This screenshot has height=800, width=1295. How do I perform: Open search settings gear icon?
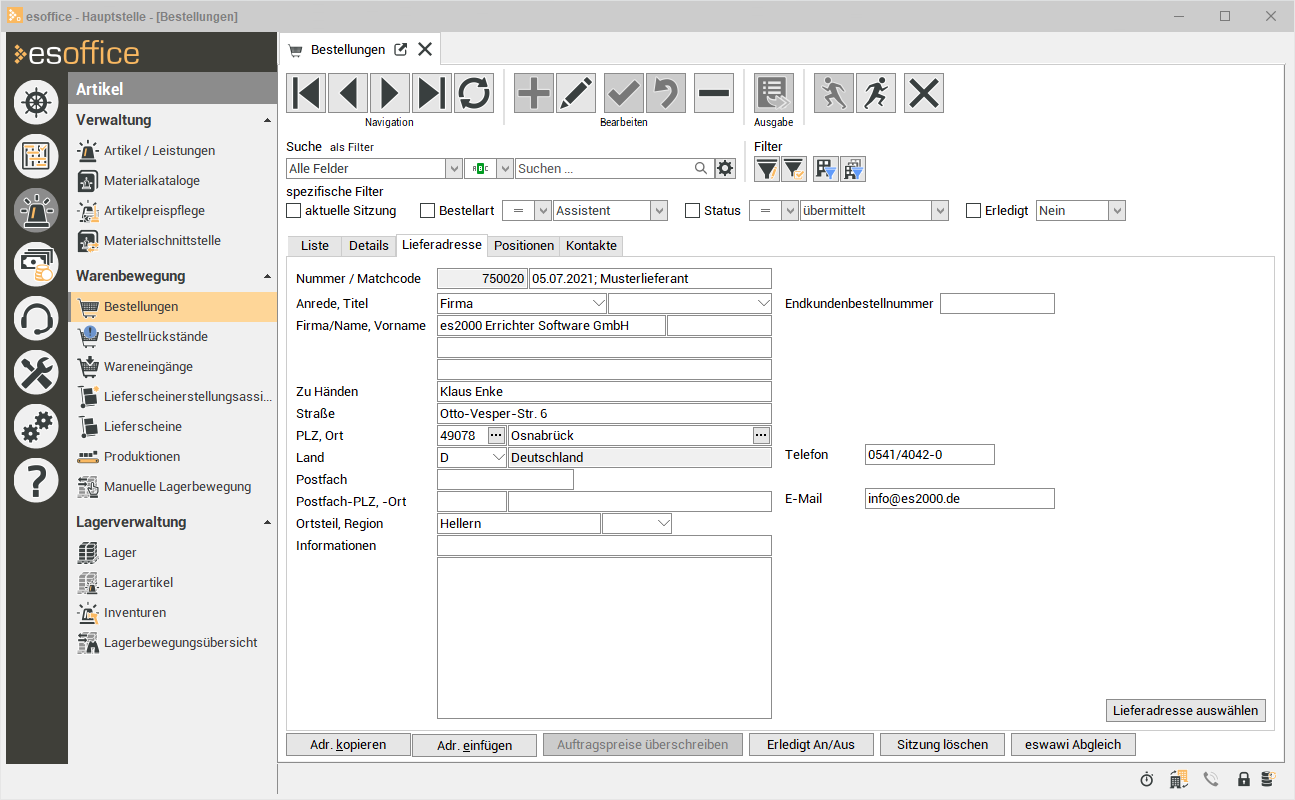(x=726, y=169)
